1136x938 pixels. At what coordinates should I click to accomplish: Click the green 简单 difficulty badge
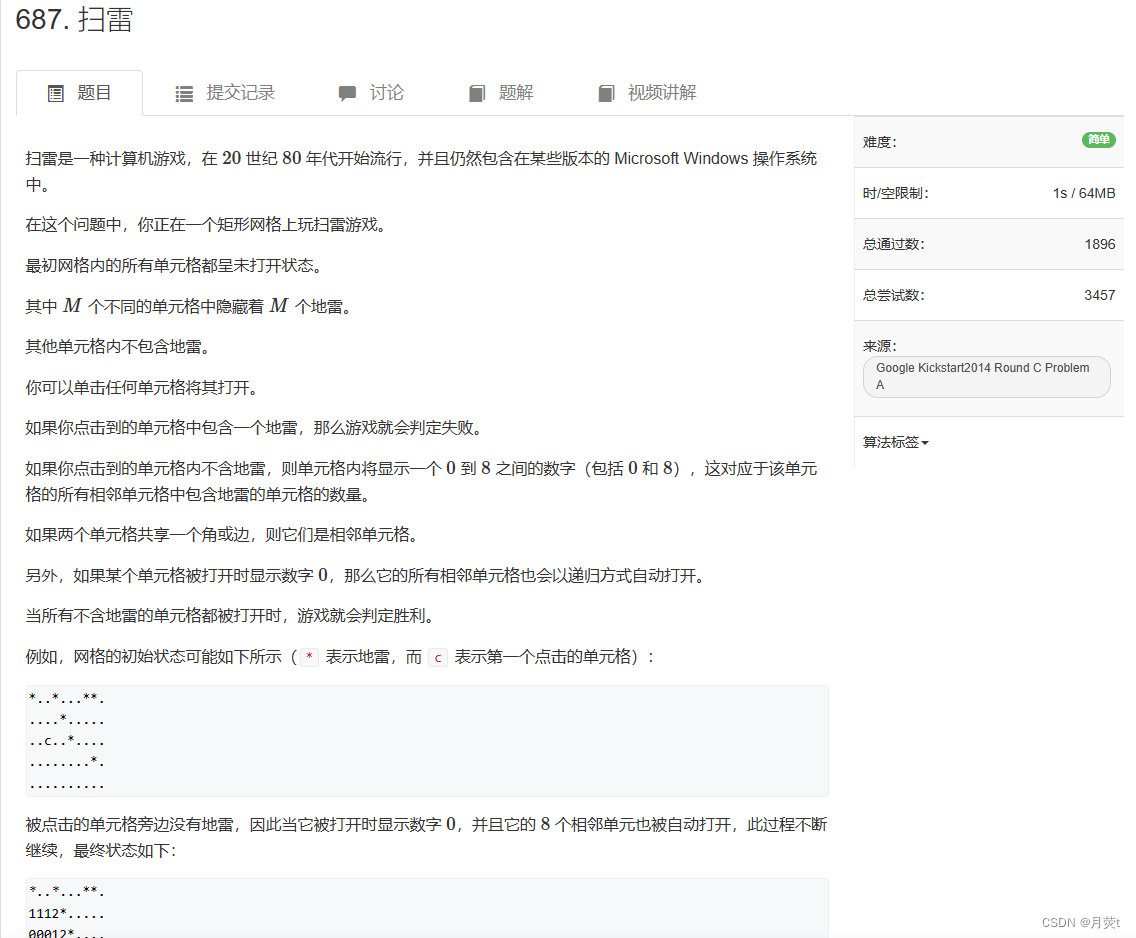pyautogui.click(x=1098, y=141)
